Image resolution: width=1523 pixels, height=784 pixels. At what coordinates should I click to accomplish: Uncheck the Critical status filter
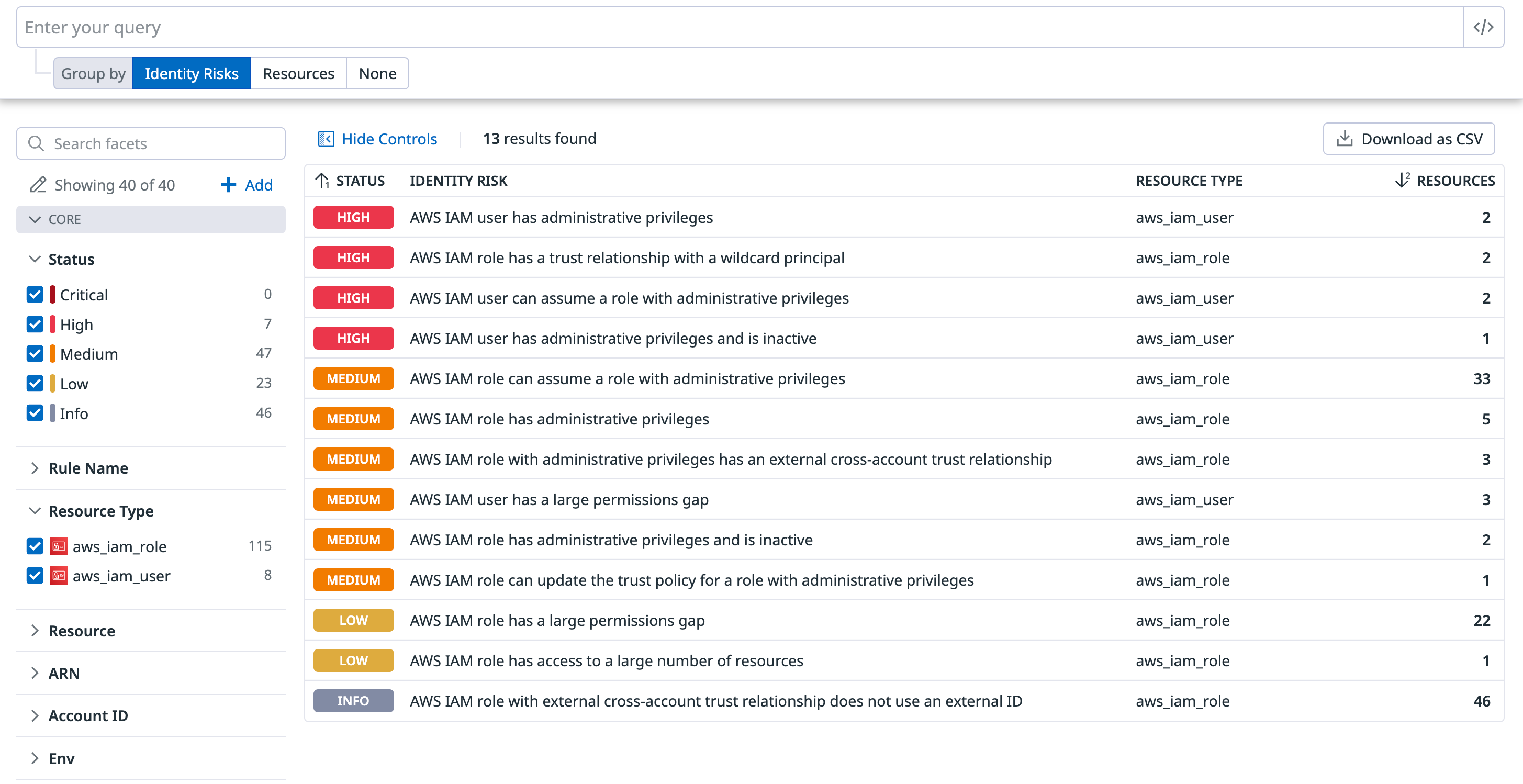[x=35, y=294]
